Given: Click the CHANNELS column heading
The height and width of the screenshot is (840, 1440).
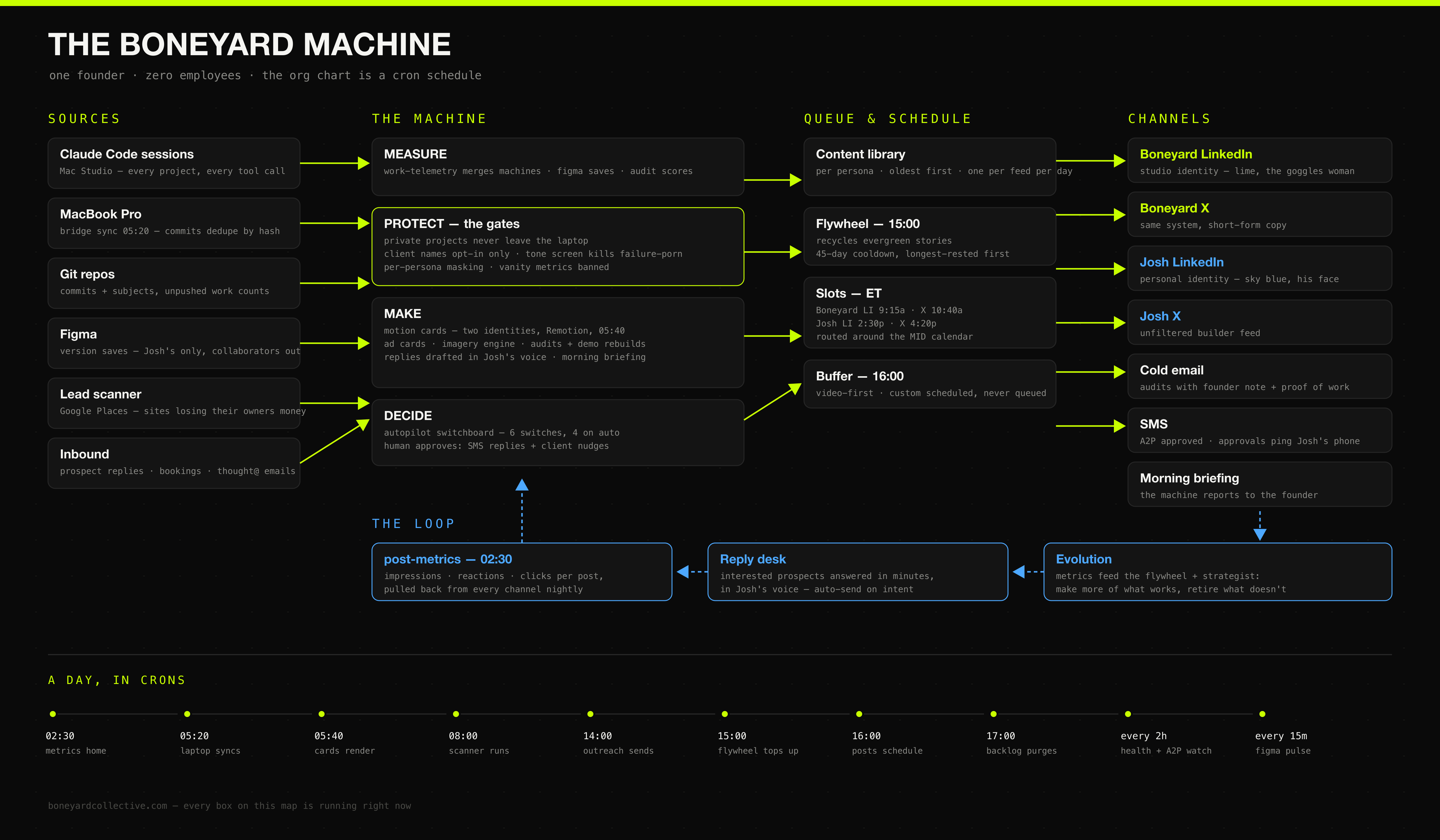Looking at the screenshot, I should click(1169, 119).
